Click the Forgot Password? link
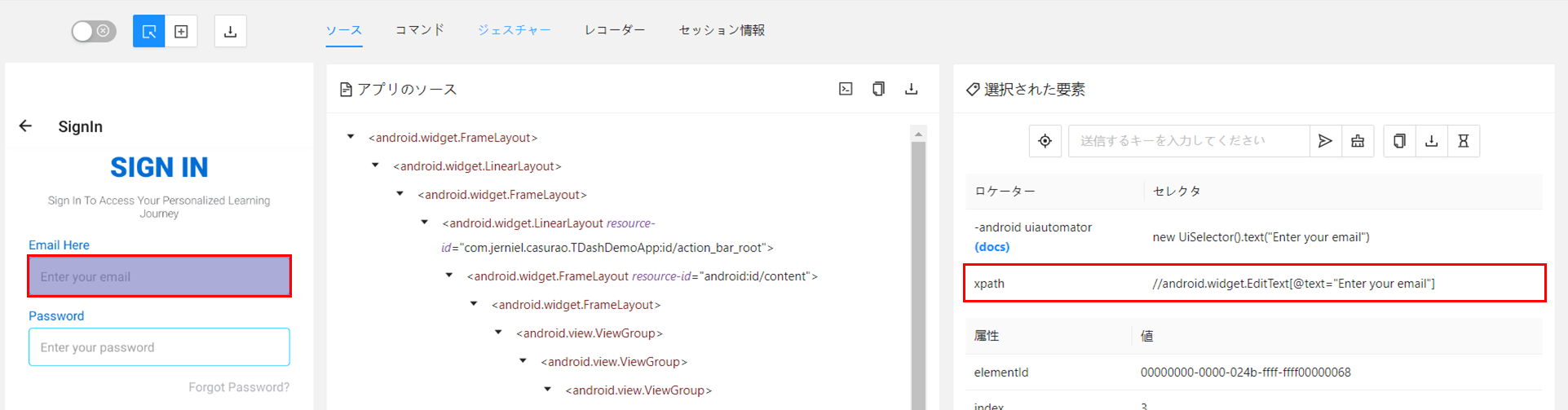 pos(238,387)
